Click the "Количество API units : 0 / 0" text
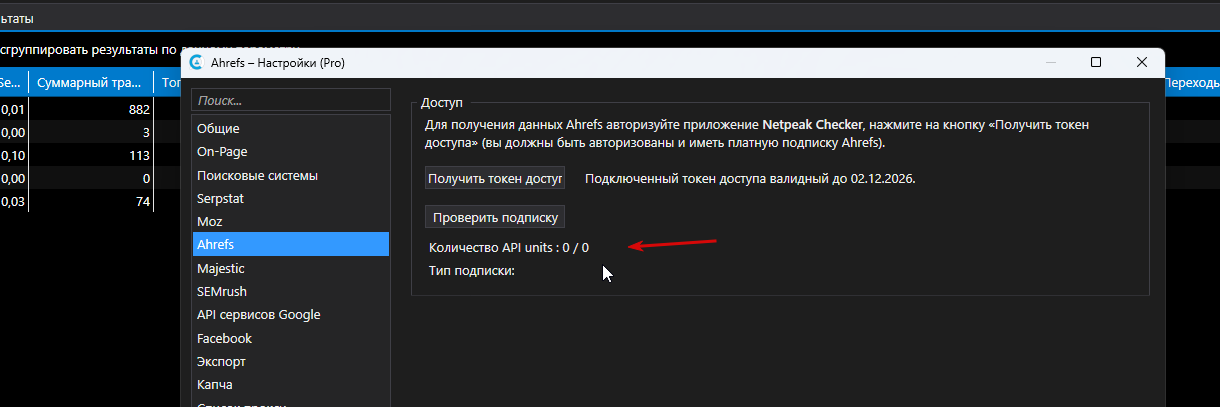 coord(508,247)
